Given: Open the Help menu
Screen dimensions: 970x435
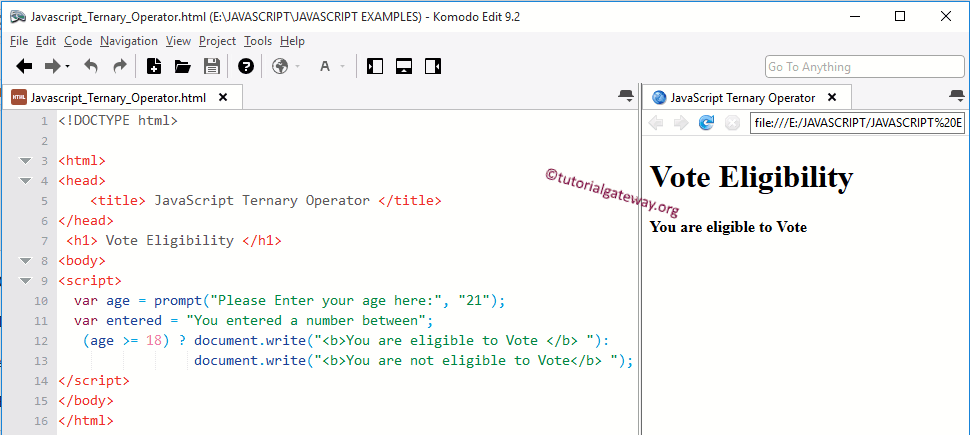Looking at the screenshot, I should pyautogui.click(x=292, y=41).
